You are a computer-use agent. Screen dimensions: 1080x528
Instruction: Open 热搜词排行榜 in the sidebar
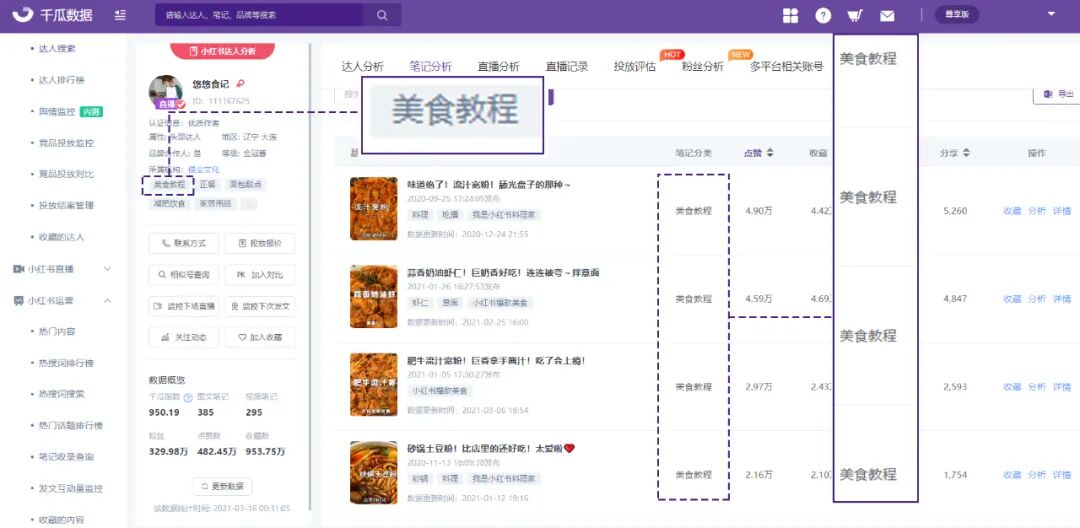(x=66, y=363)
